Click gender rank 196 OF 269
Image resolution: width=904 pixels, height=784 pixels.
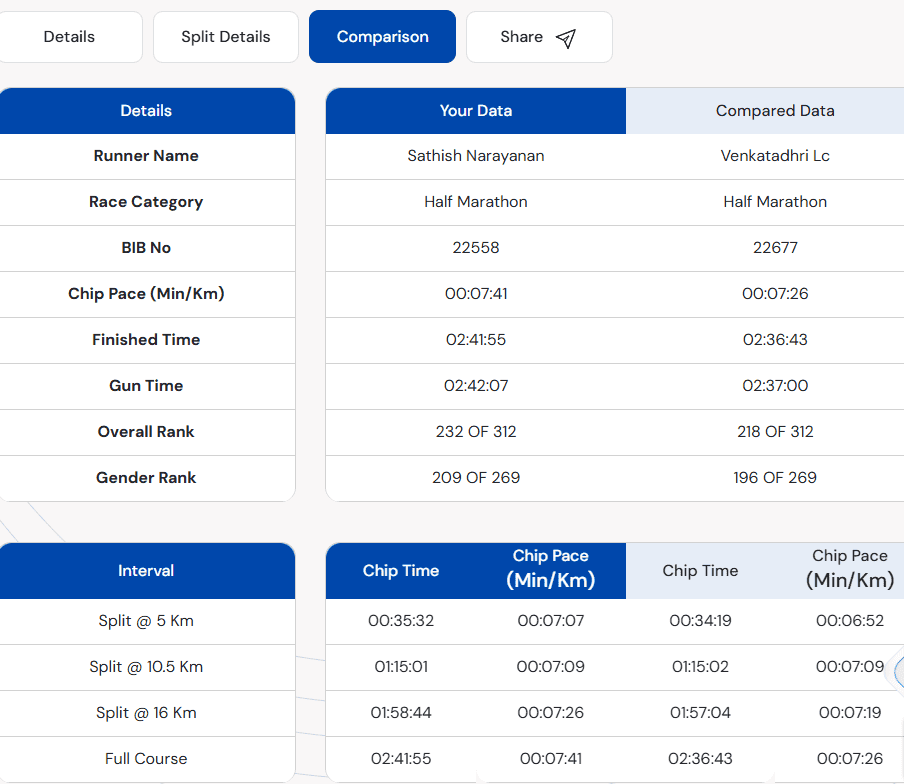click(775, 477)
